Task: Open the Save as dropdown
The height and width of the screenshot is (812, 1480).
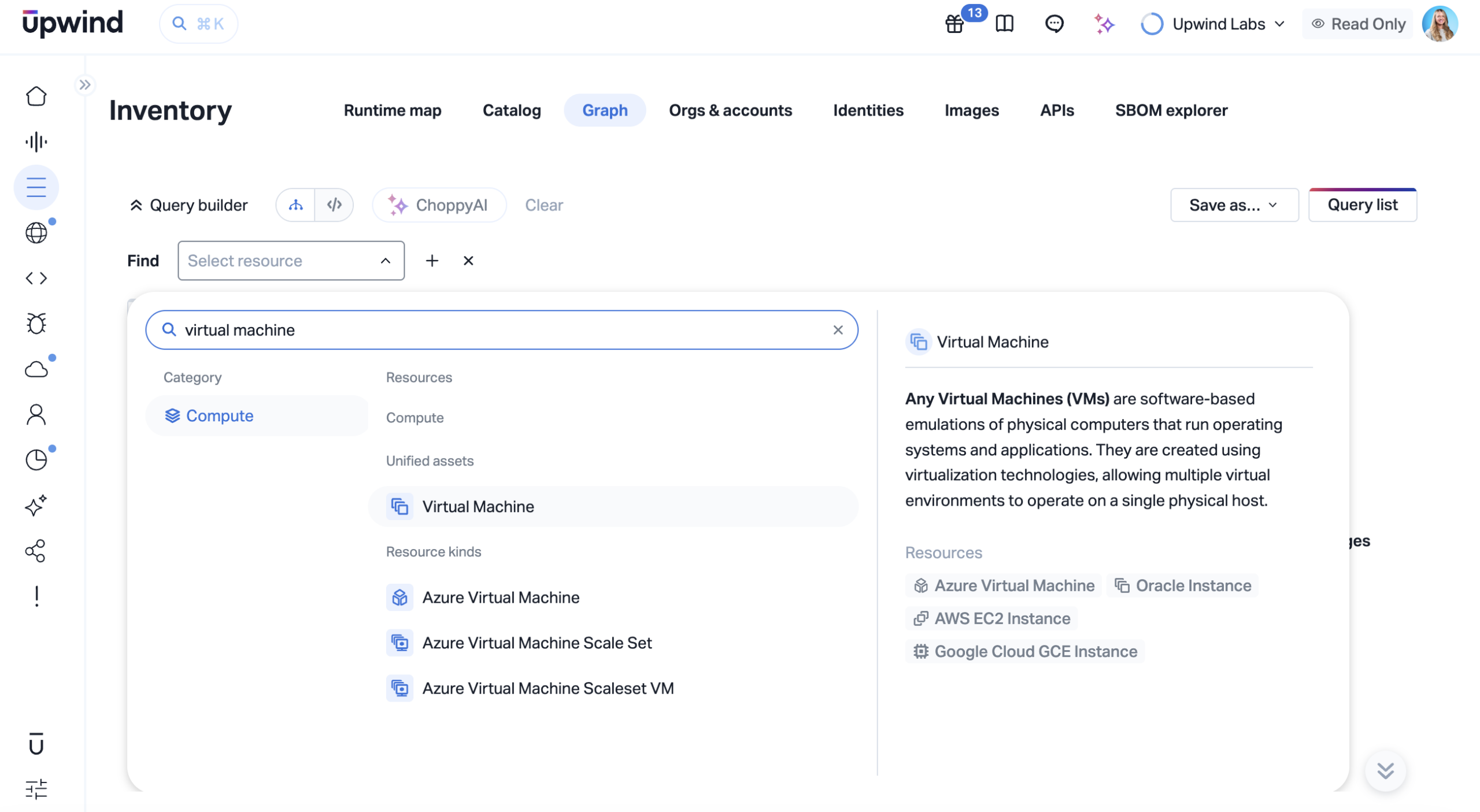Action: (1234, 205)
